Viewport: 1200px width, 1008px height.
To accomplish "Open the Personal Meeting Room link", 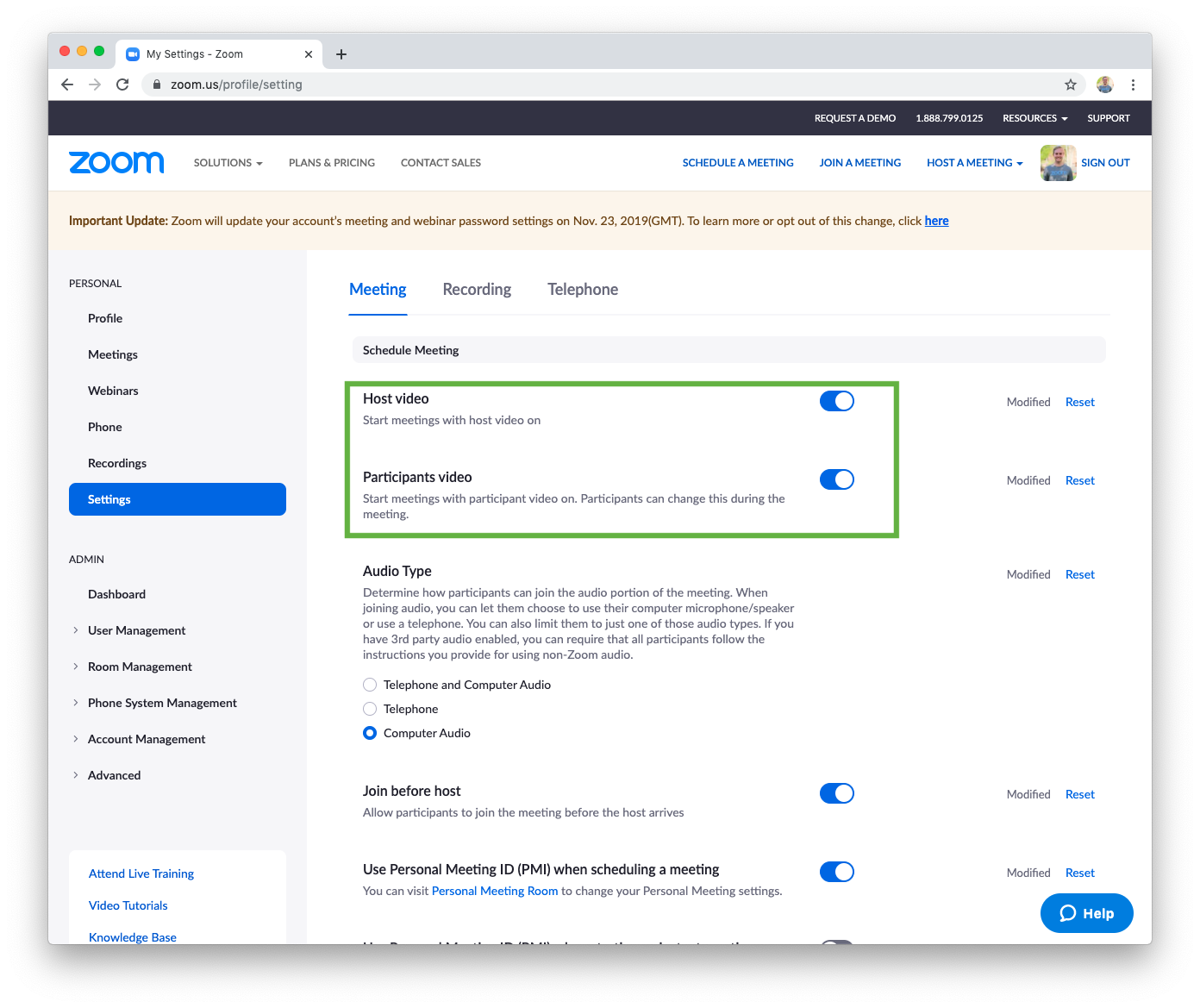I will (495, 891).
